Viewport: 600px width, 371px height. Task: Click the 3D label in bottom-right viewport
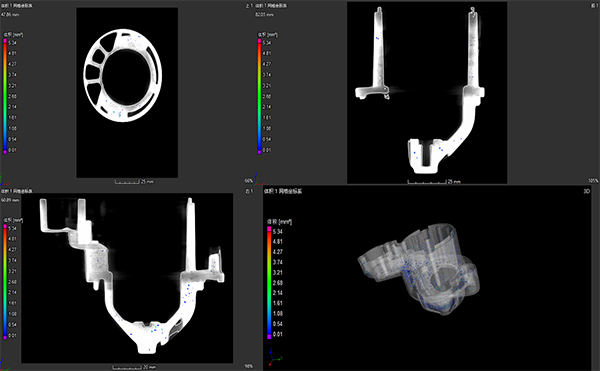point(587,191)
